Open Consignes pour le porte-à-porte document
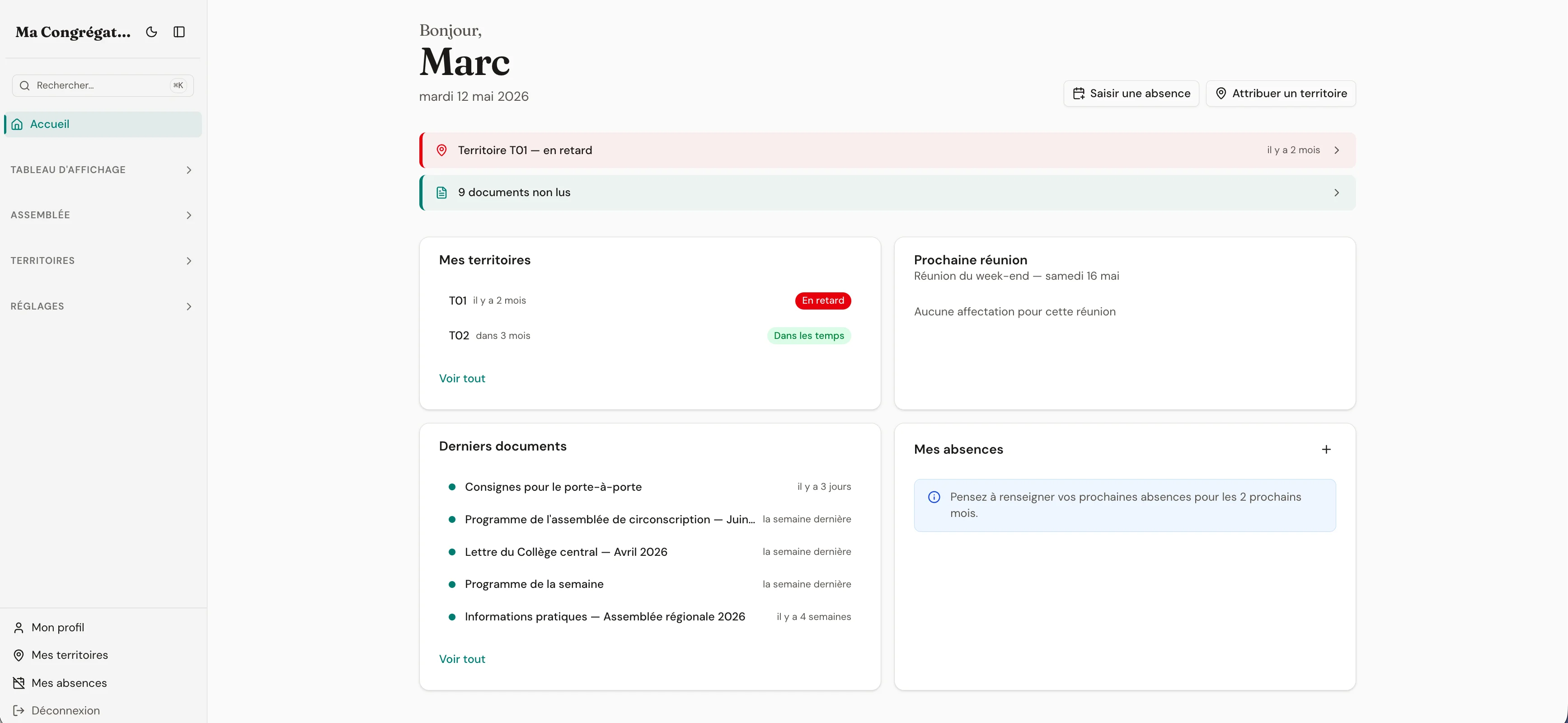The width and height of the screenshot is (1568, 723). [x=650, y=487]
